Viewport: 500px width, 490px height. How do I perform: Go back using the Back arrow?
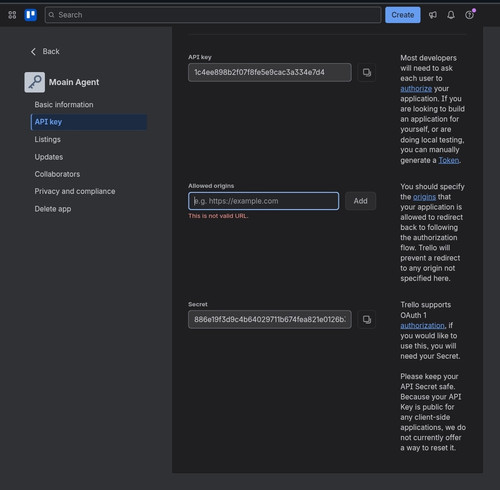tap(45, 51)
